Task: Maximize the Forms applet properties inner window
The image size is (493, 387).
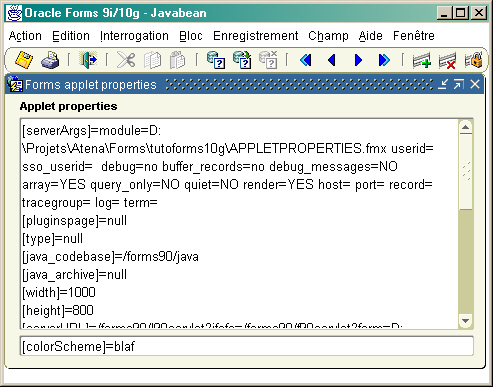Action: 459,84
